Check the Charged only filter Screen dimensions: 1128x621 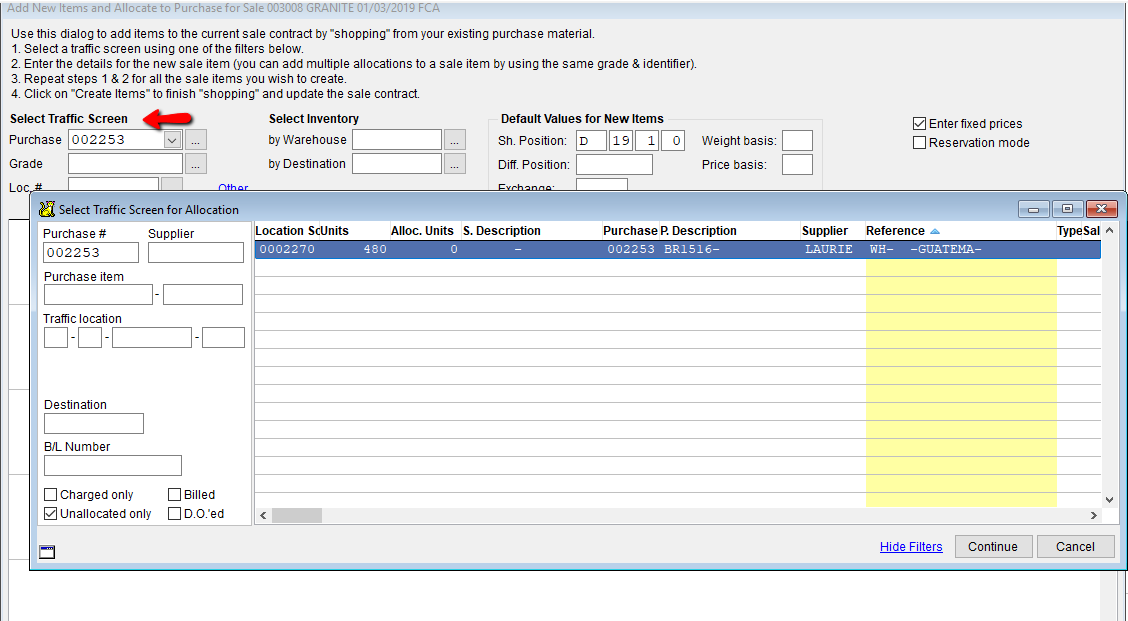pos(50,494)
